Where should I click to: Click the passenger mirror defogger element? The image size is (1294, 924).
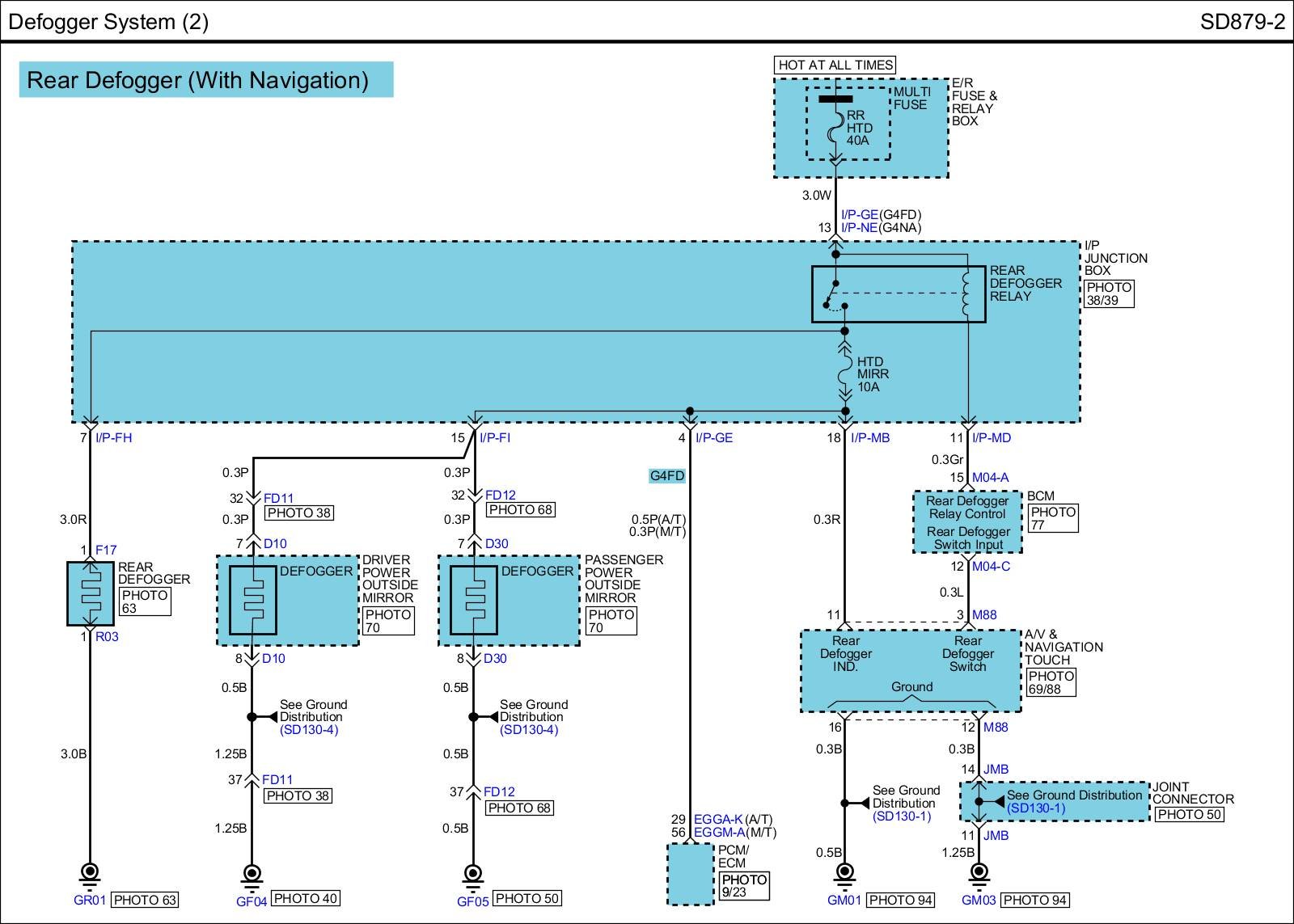click(474, 600)
